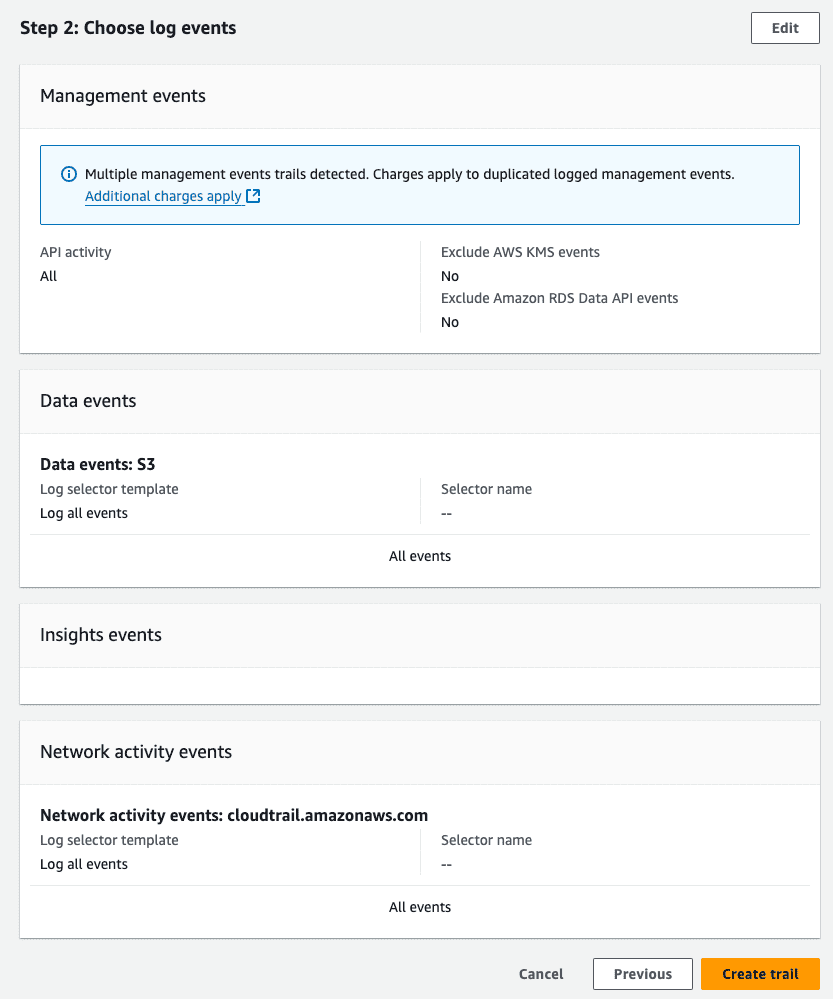The image size is (833, 999).
Task: Select the API activity value reading All
Action: coord(48,276)
